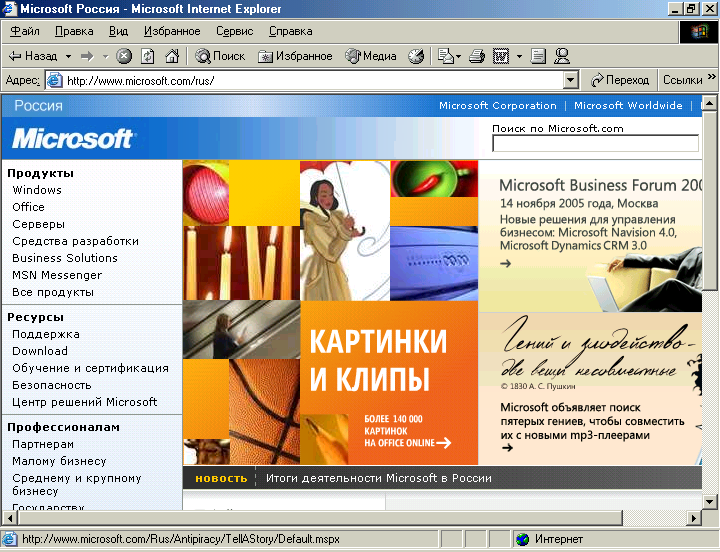Open the Справка menu
The height and width of the screenshot is (552, 720).
[x=291, y=31]
